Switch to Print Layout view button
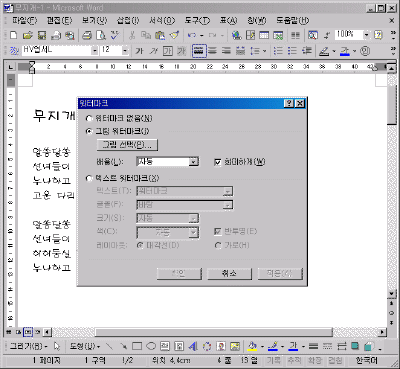400x369 pixels. (28, 332)
